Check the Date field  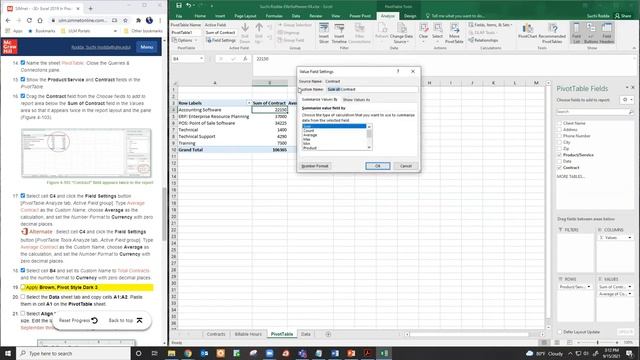559,161
